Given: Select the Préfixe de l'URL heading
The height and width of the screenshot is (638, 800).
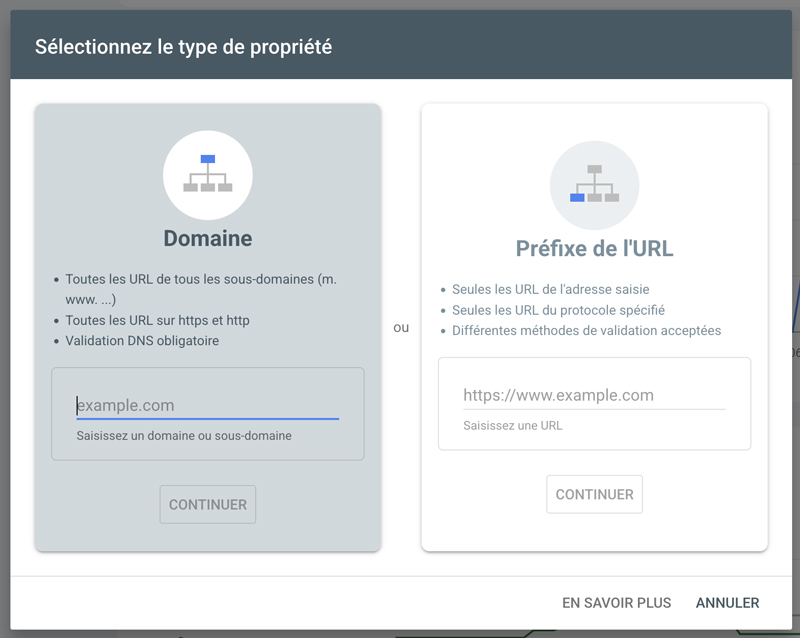Looking at the screenshot, I should pos(594,249).
